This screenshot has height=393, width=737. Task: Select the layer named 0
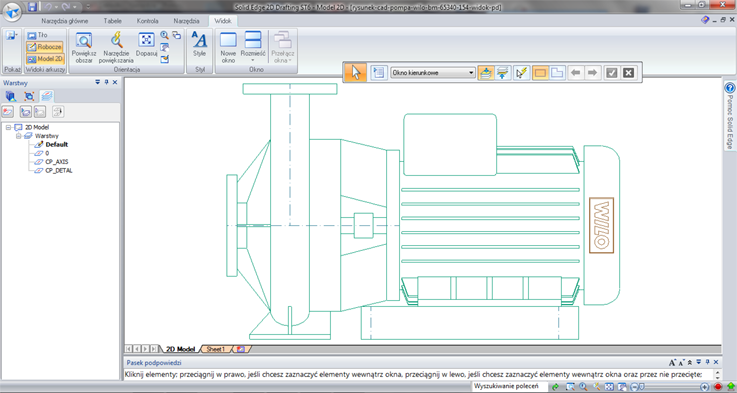coord(47,153)
